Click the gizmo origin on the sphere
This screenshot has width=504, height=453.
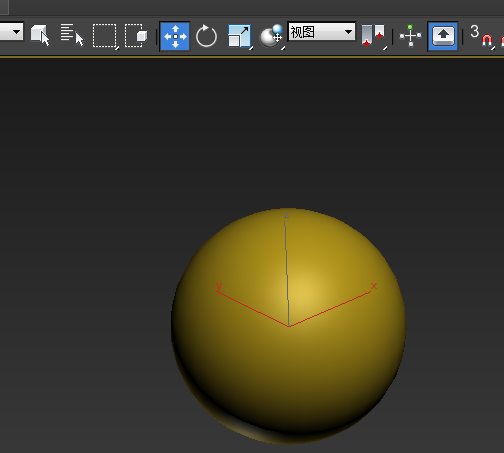click(289, 326)
